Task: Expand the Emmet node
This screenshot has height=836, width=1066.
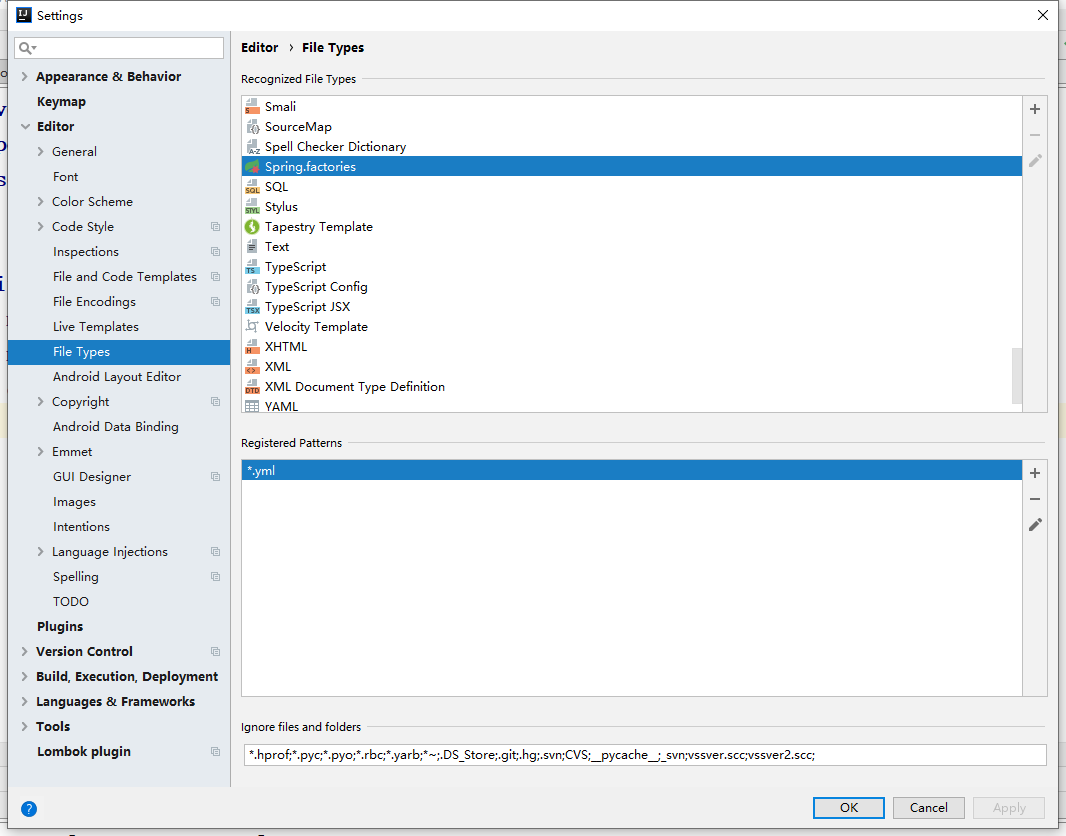Action: 40,451
